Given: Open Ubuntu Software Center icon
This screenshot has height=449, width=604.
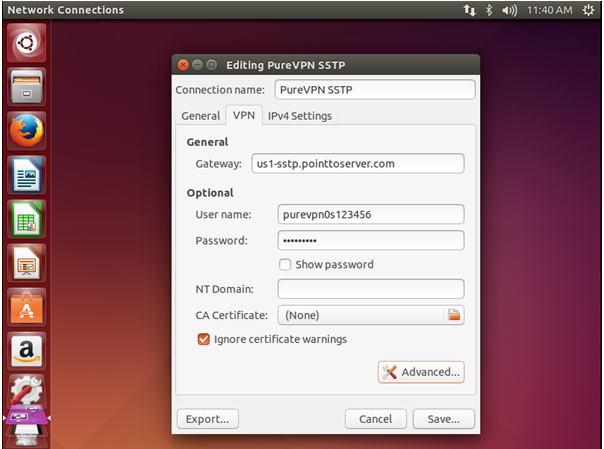Looking at the screenshot, I should (27, 307).
